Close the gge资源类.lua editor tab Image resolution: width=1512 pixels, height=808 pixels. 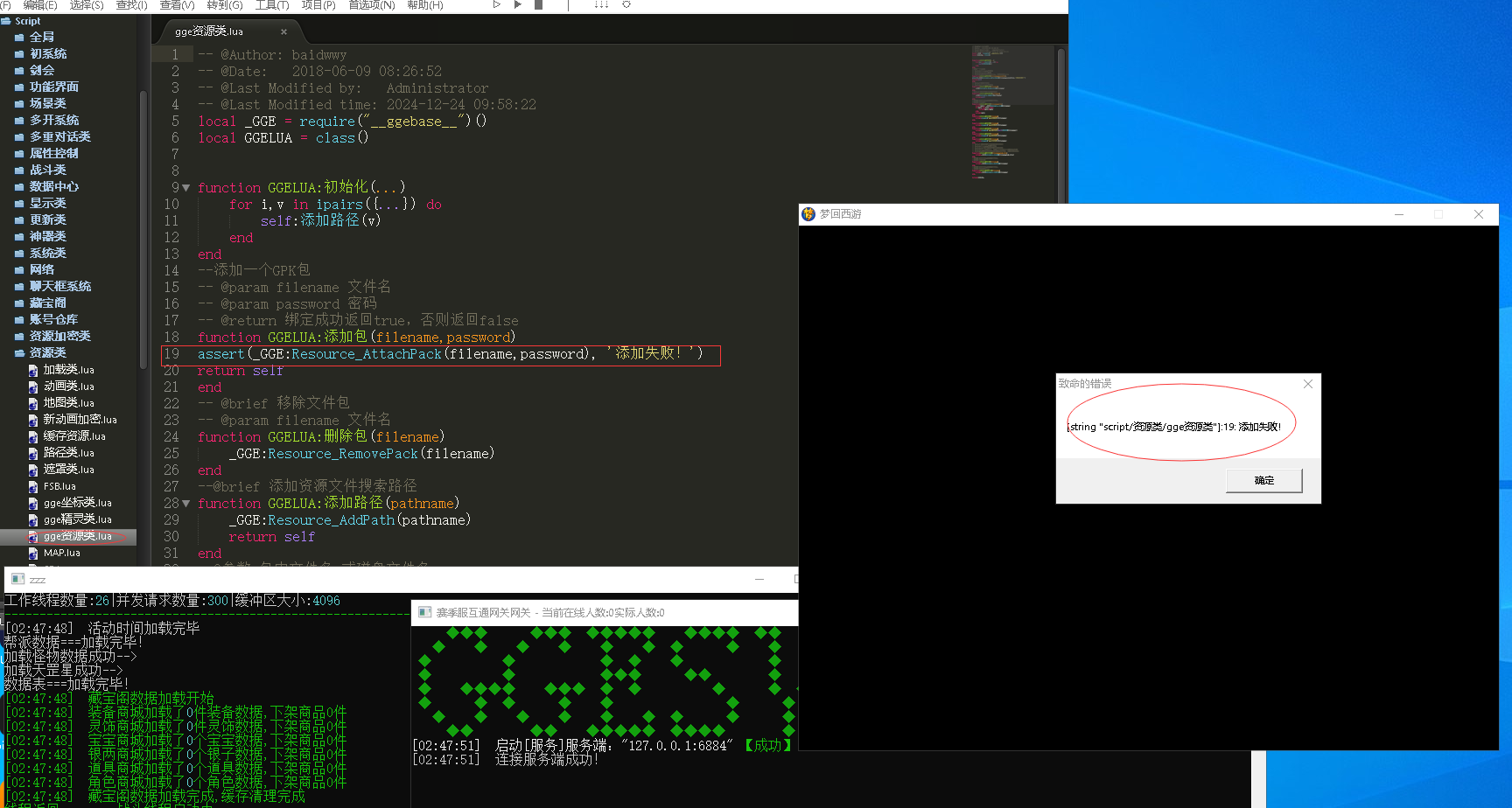click(x=283, y=31)
